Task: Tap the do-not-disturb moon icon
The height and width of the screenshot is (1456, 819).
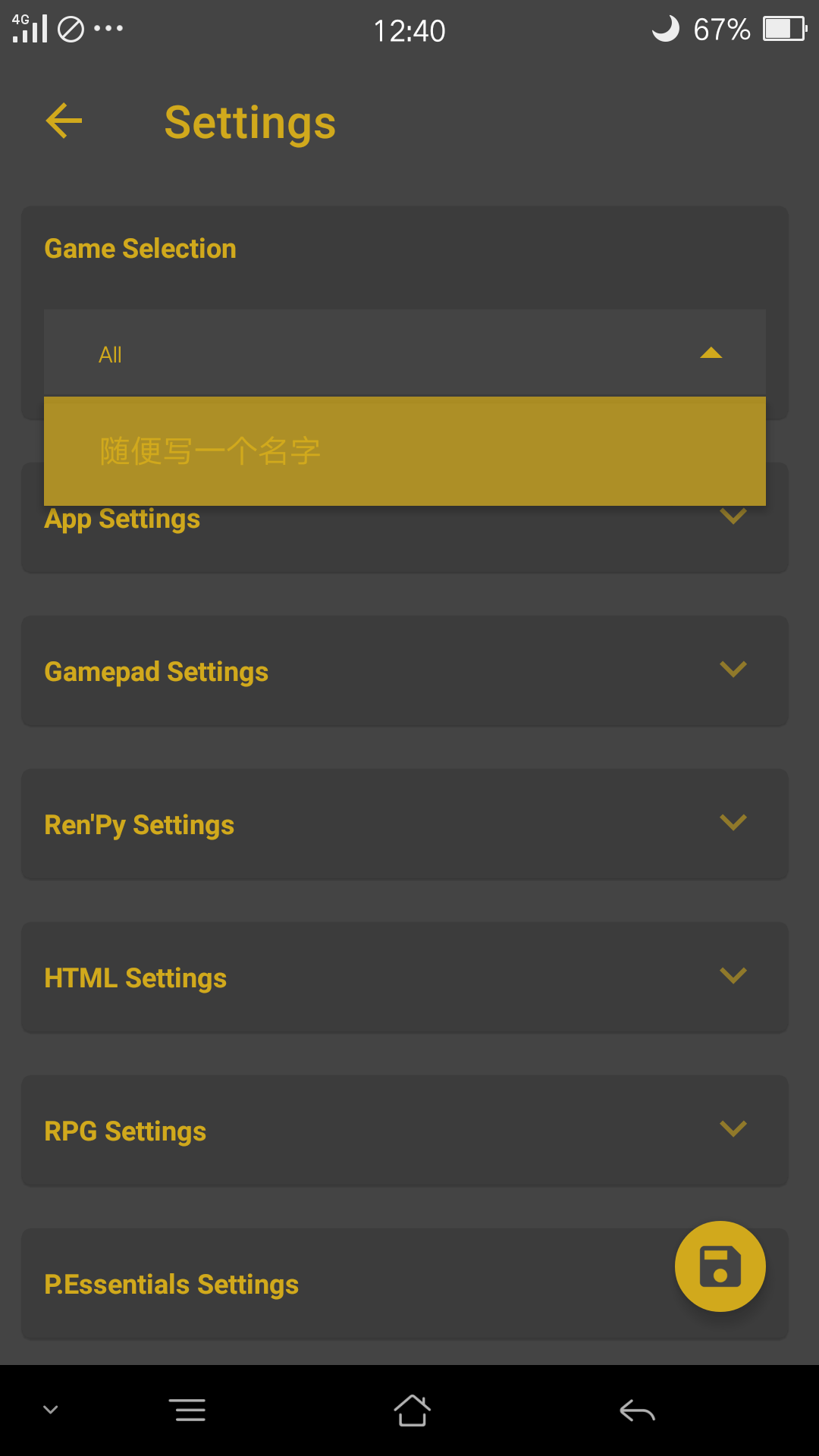Action: 665,29
